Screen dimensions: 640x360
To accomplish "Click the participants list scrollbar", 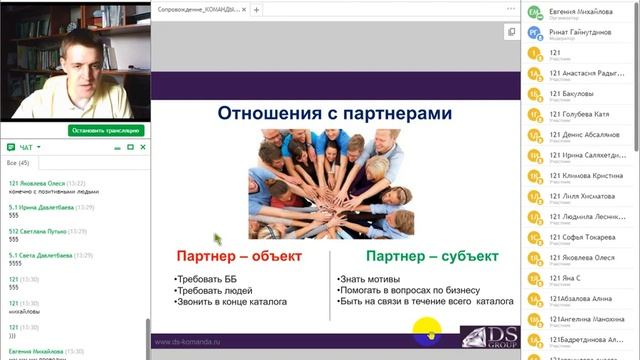I will point(637,78).
